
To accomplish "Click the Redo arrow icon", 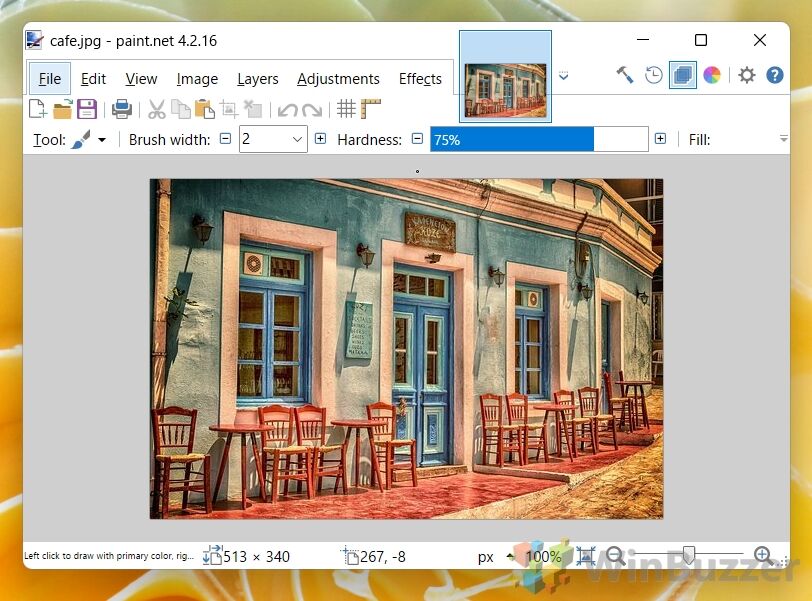I will 312,110.
